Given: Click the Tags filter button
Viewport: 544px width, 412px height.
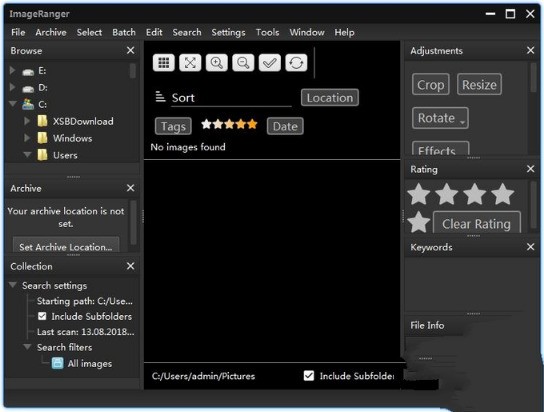Looking at the screenshot, I should 173,126.
